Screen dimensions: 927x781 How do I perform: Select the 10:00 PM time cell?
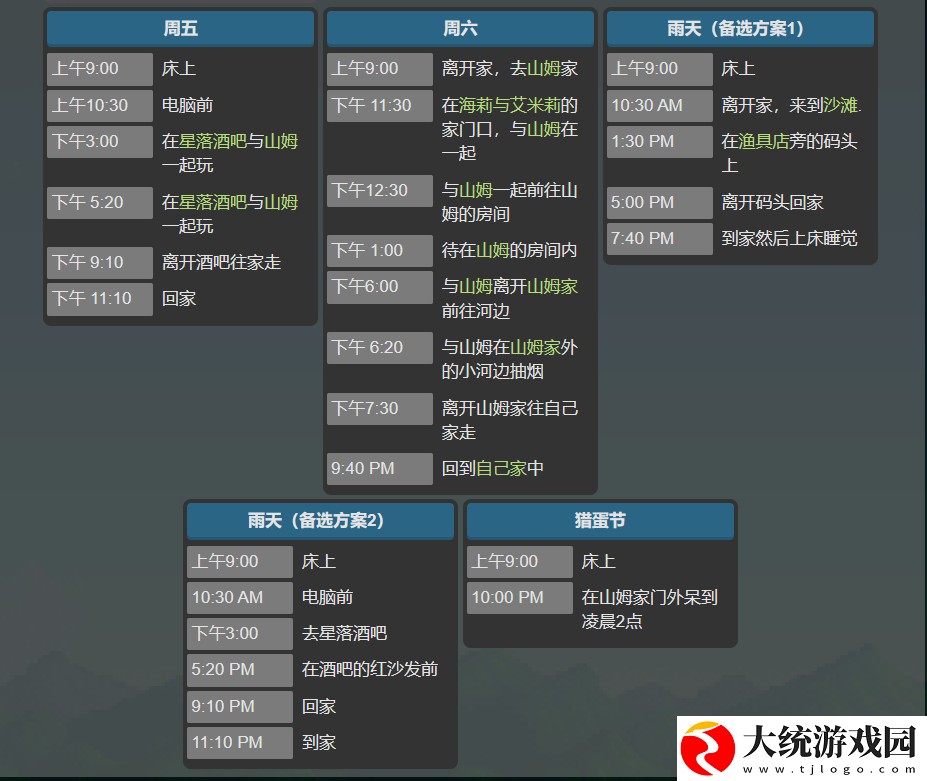coord(520,597)
